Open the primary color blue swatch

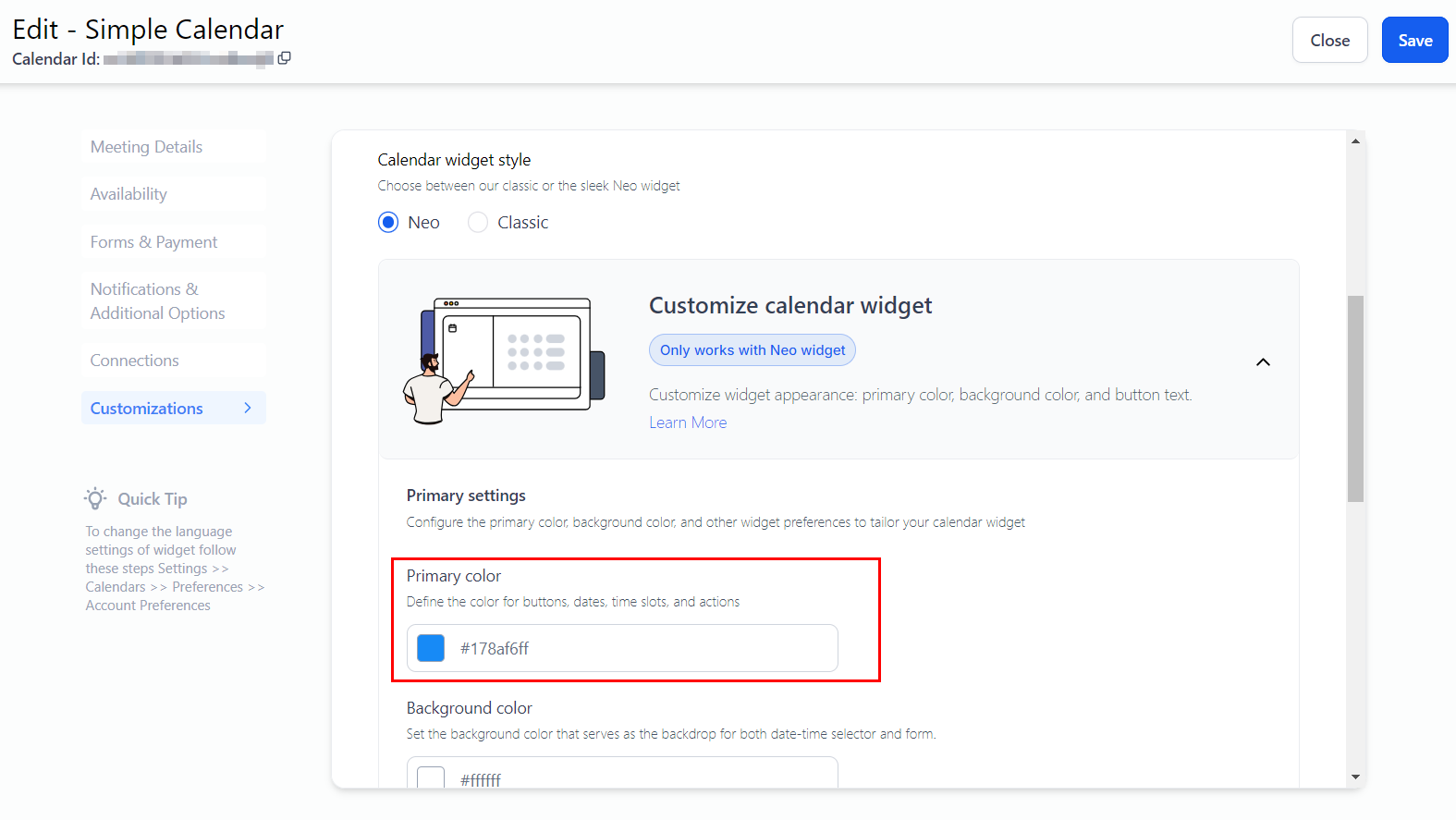click(x=431, y=648)
